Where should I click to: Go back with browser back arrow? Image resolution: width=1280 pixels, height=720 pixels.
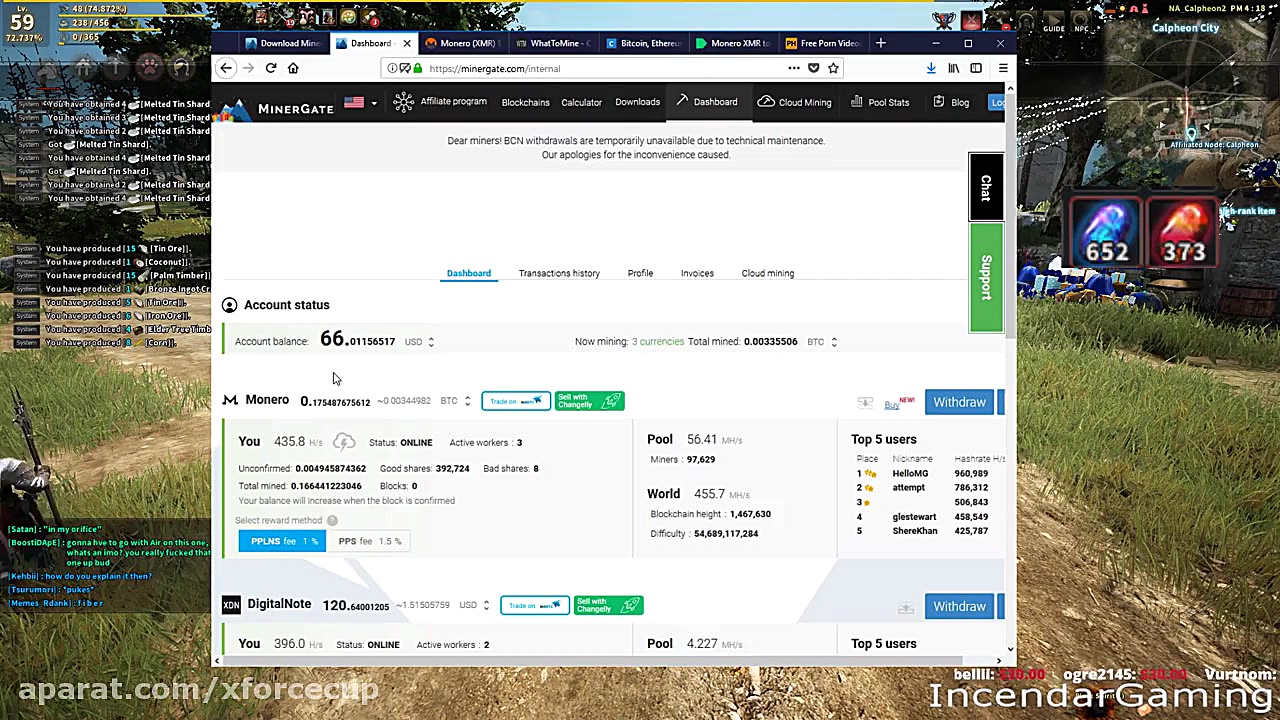click(x=226, y=68)
